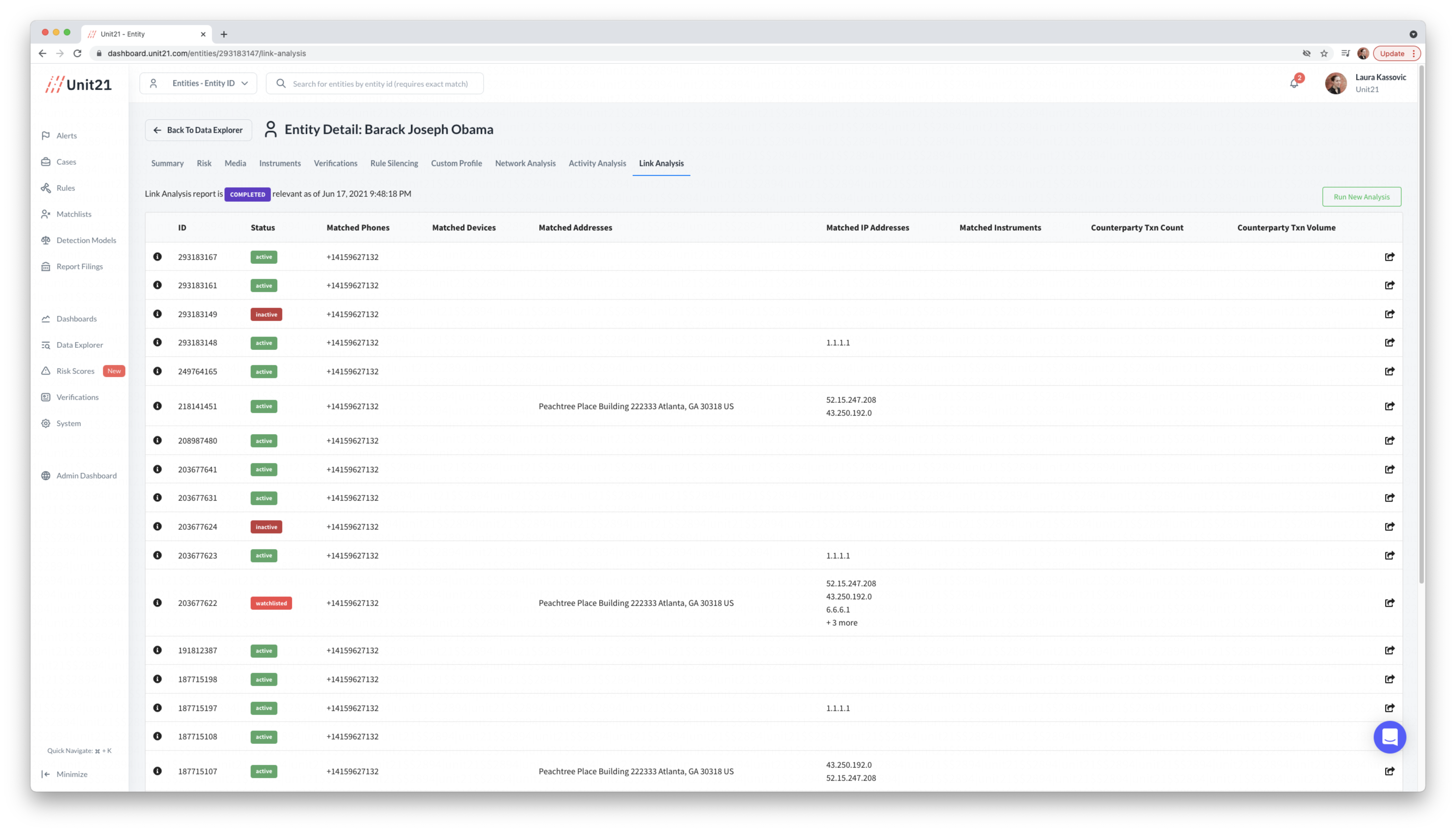This screenshot has width=1456, height=832.
Task: Click the entity ID search field
Action: tap(380, 83)
